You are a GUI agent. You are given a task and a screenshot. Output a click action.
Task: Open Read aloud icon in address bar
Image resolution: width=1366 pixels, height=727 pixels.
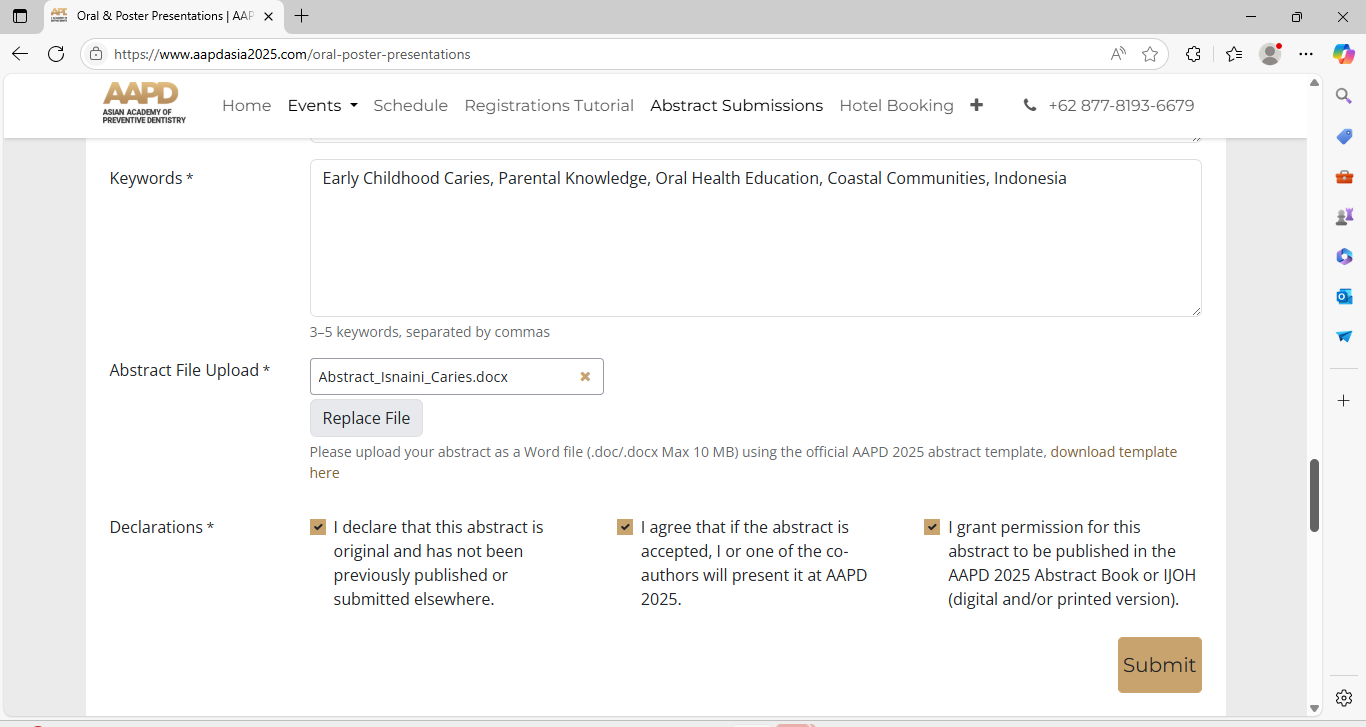tap(1118, 54)
